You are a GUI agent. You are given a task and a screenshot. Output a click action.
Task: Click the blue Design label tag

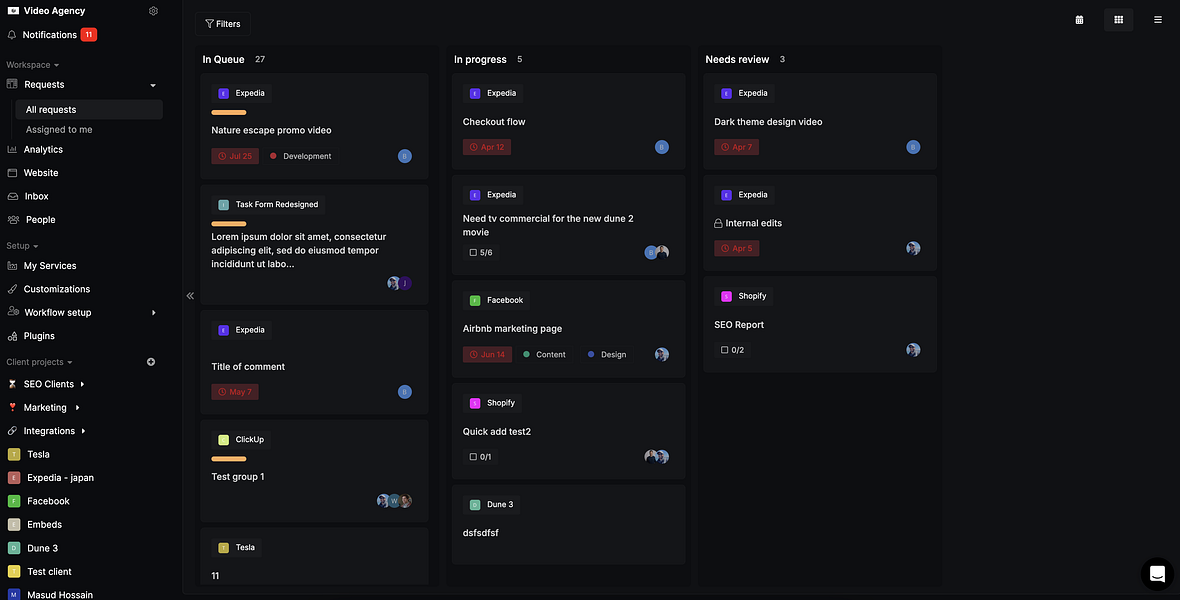[607, 355]
